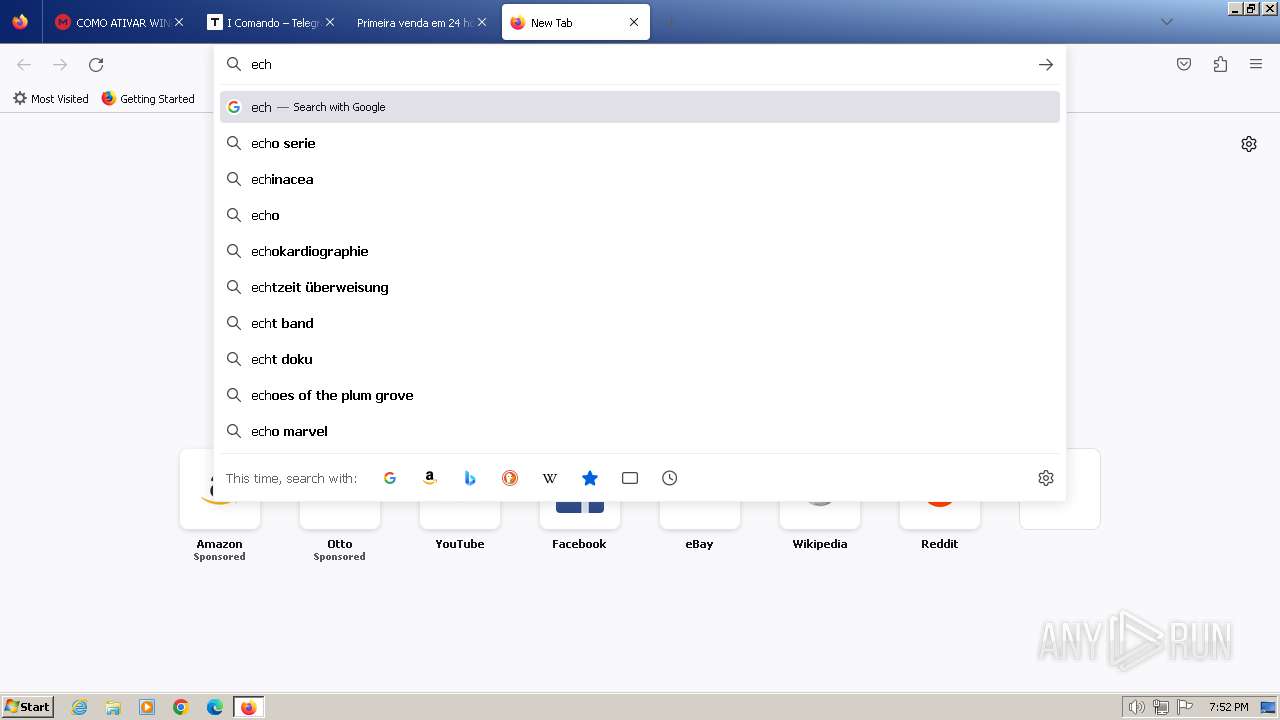Search this time with Amazon icon

tap(430, 478)
